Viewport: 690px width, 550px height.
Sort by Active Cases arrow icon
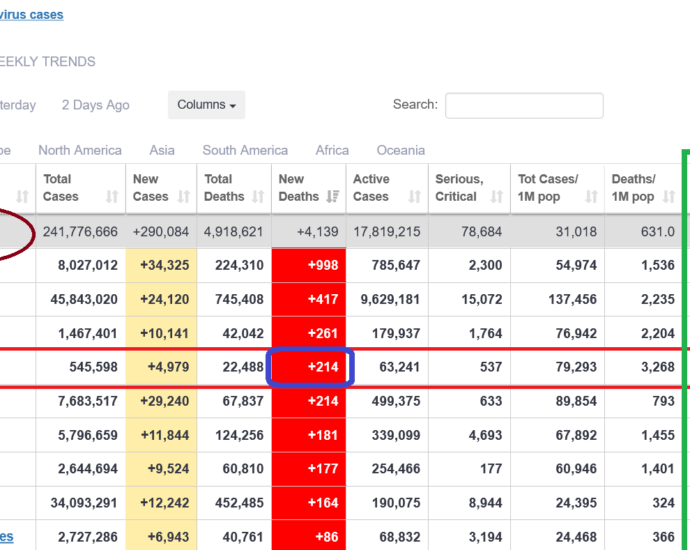coord(415,197)
